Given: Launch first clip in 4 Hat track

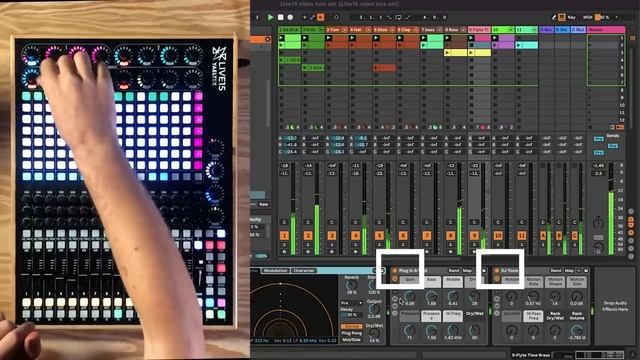Looking at the screenshot, I should click(x=352, y=38).
